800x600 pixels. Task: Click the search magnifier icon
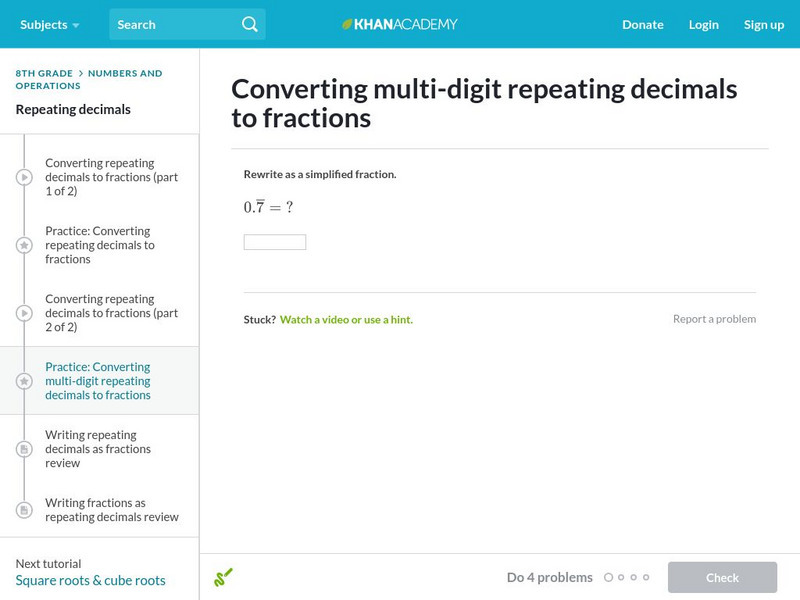click(249, 24)
